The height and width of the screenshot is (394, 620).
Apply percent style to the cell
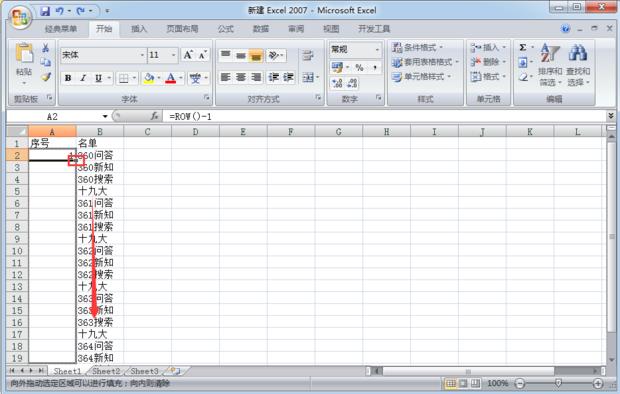[359, 68]
